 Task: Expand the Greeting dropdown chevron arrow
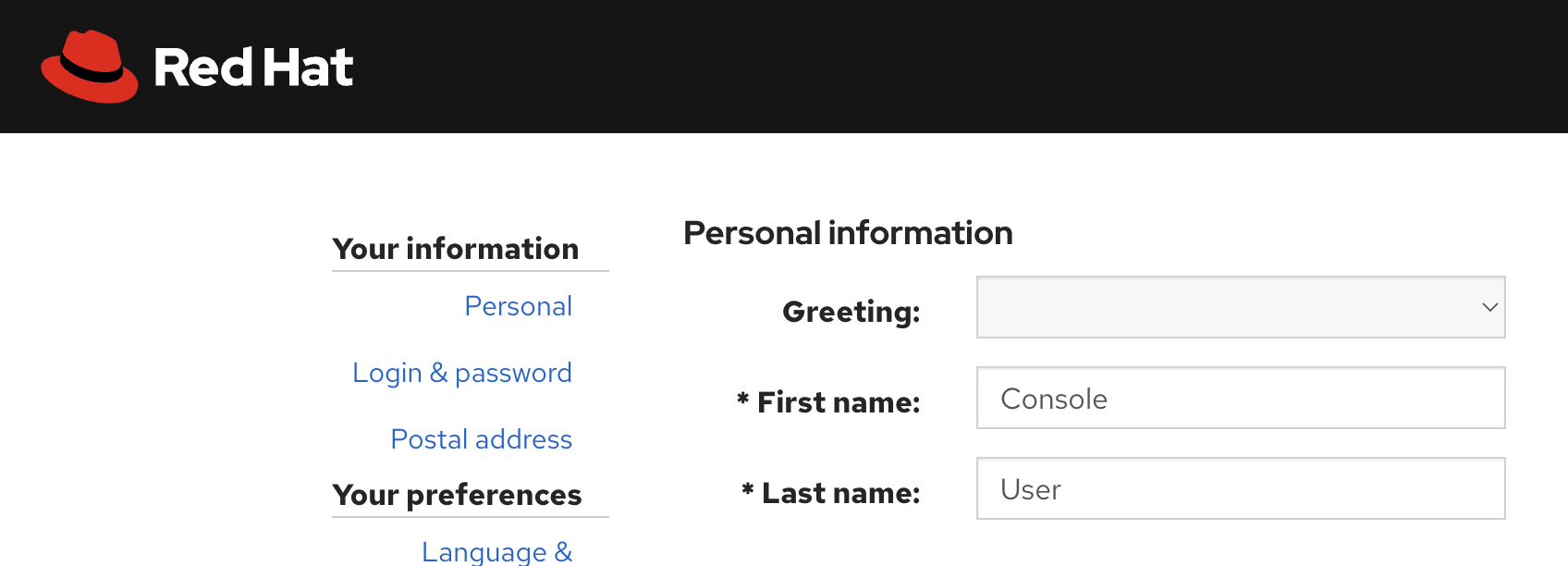point(1489,307)
